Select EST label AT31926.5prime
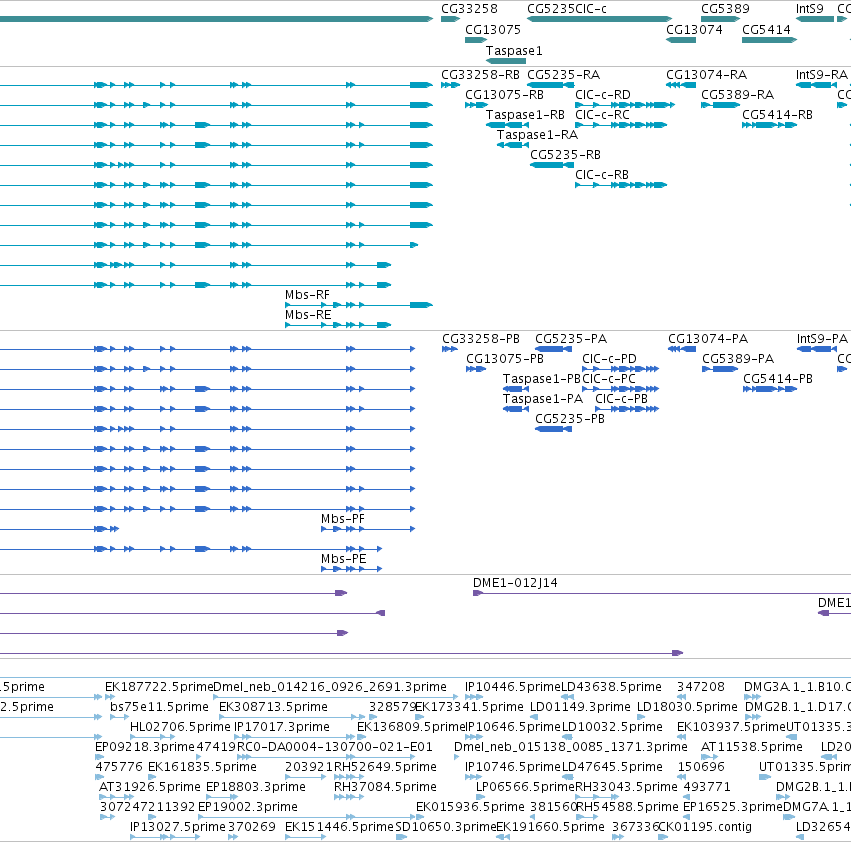The width and height of the screenshot is (851, 842). [x=150, y=788]
